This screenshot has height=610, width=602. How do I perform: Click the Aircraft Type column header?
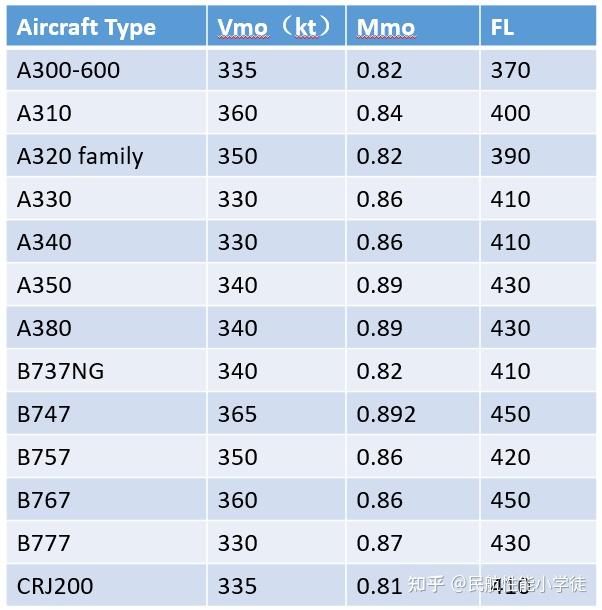tap(87, 28)
